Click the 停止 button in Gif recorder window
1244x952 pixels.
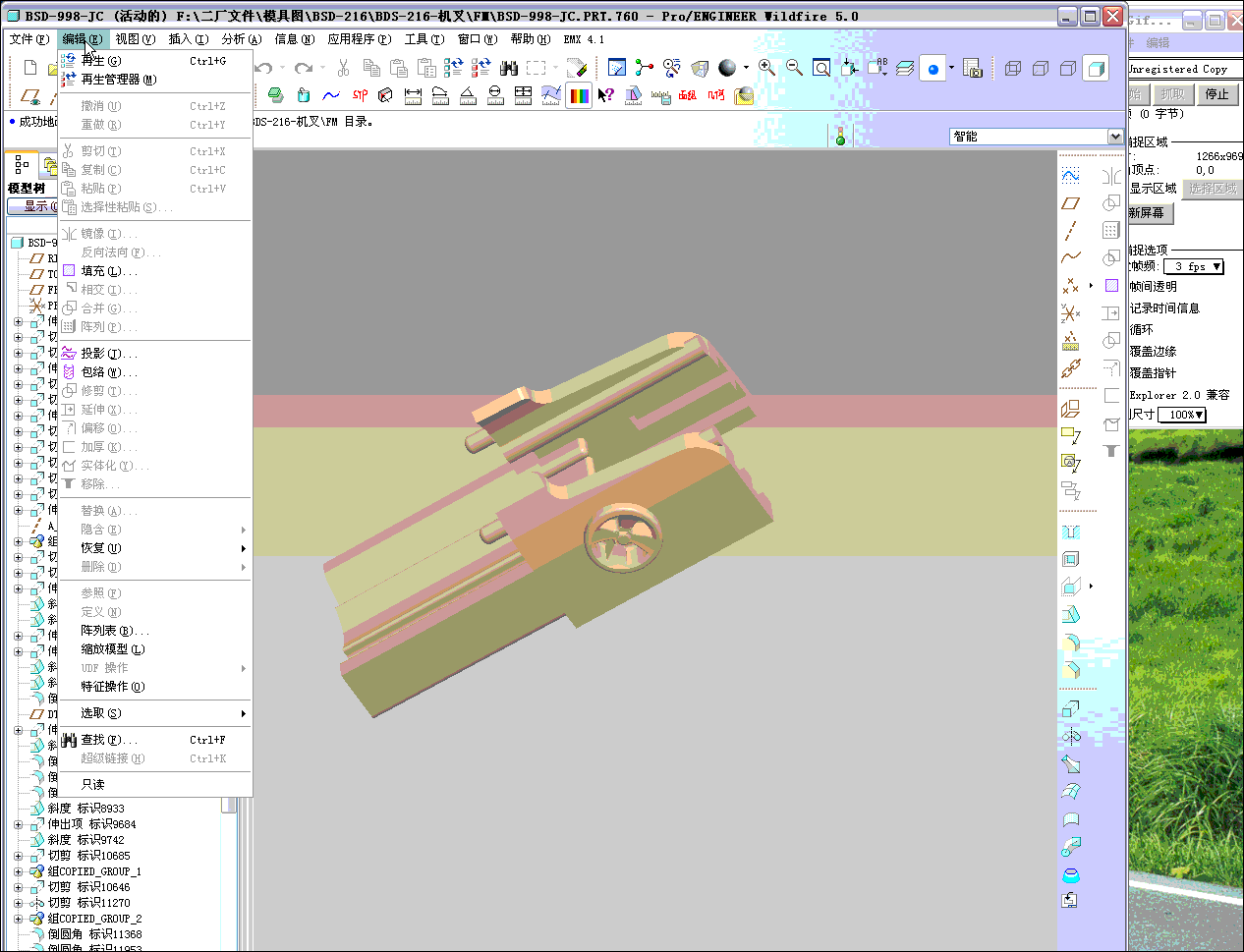(x=1217, y=94)
